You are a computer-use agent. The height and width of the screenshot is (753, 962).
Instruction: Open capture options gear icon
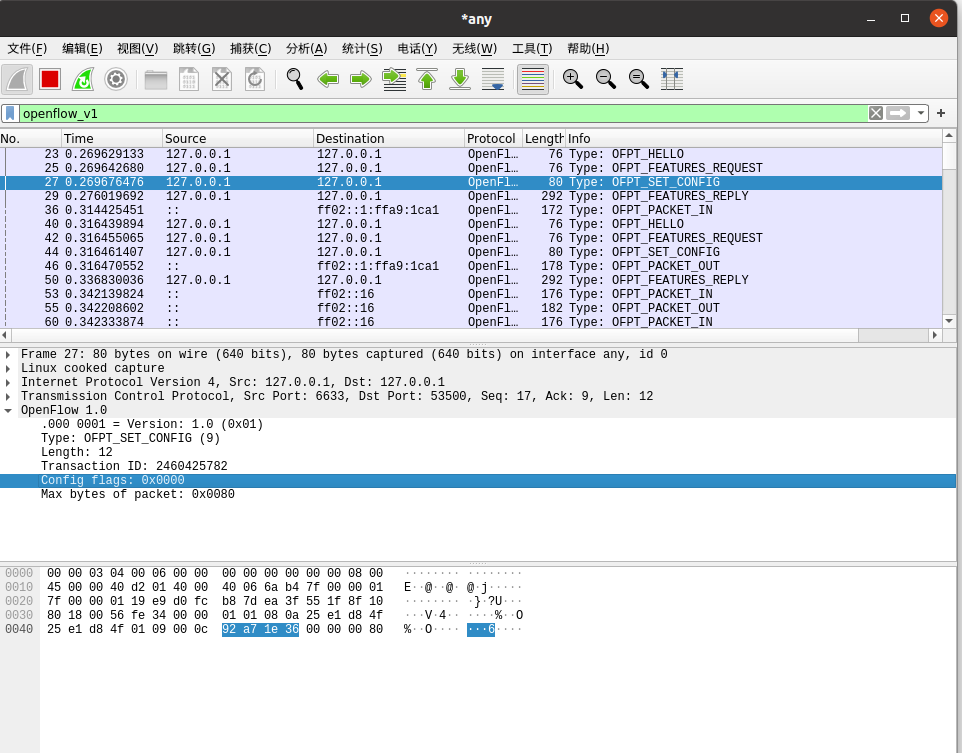[x=116, y=79]
